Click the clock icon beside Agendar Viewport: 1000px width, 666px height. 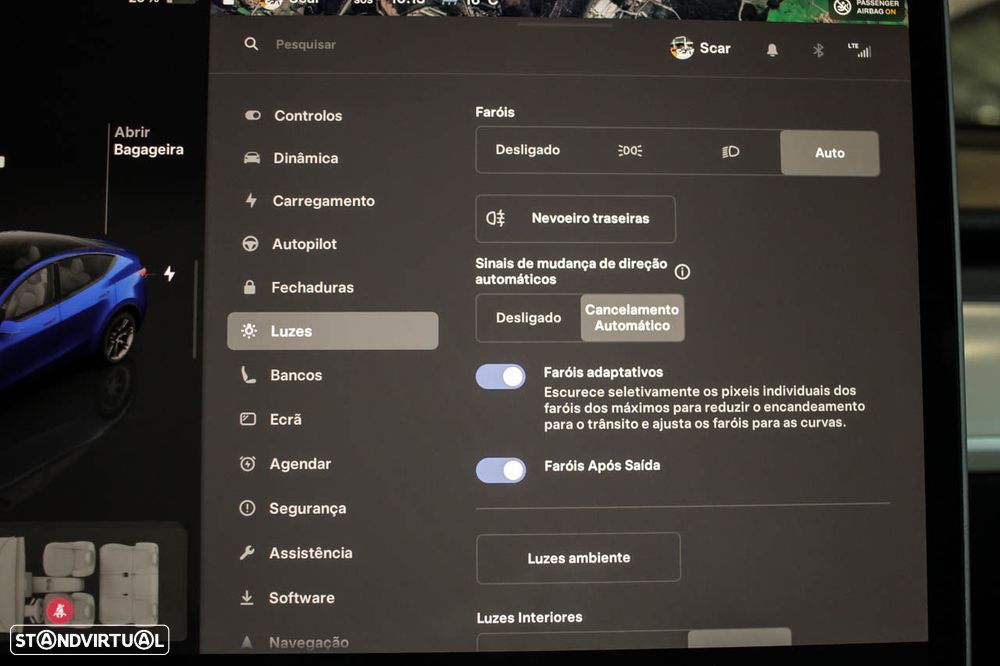coord(247,464)
